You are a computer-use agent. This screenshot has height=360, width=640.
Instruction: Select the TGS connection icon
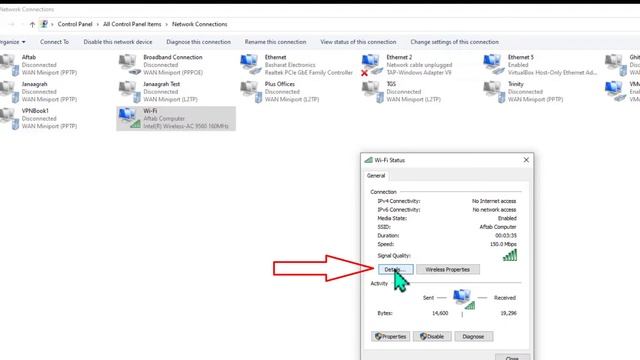pyautogui.click(x=372, y=92)
